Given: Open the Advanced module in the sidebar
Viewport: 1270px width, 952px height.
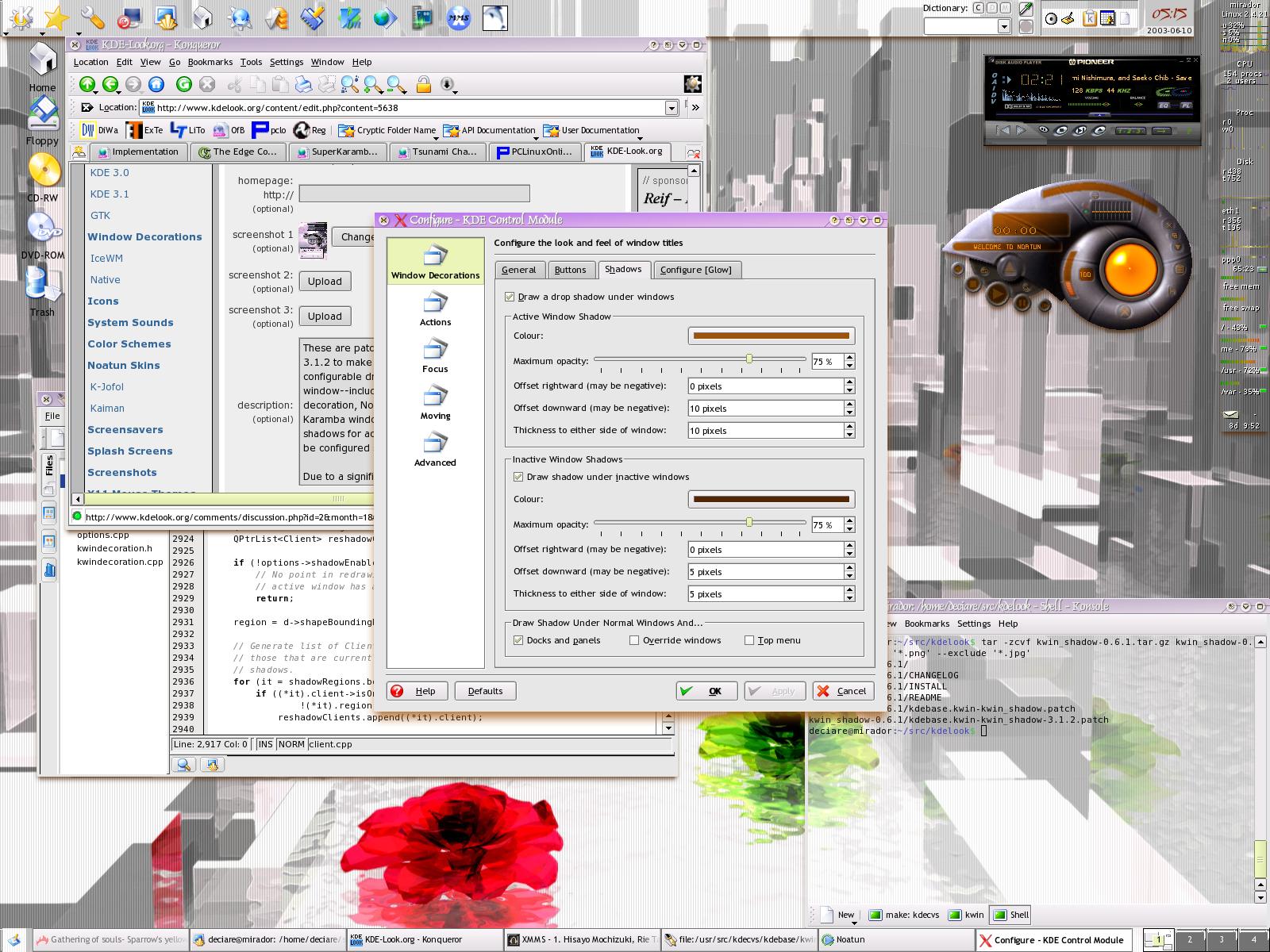Looking at the screenshot, I should pyautogui.click(x=435, y=449).
